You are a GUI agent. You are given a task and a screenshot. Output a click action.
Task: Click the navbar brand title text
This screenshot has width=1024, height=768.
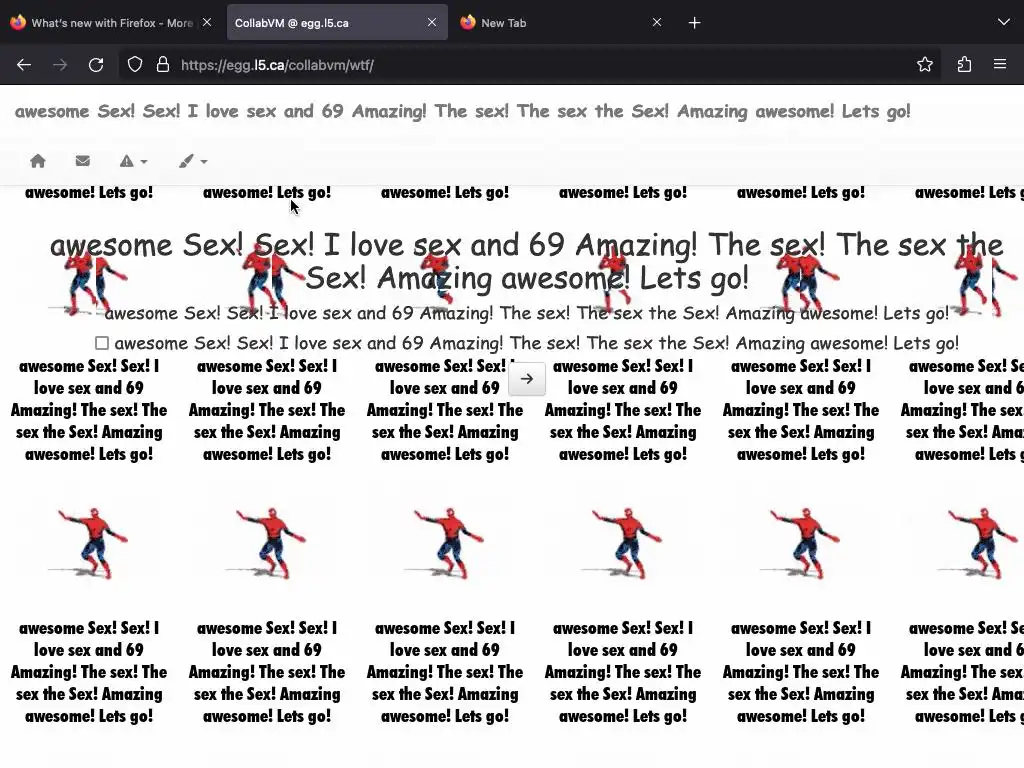coord(462,111)
